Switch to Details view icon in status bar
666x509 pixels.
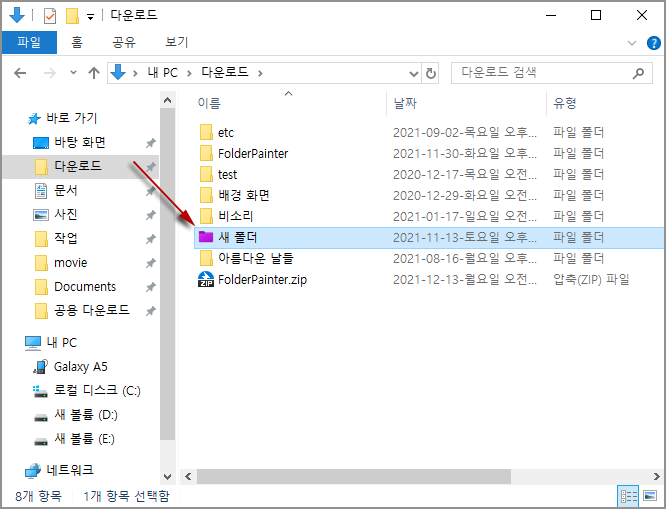[629, 496]
